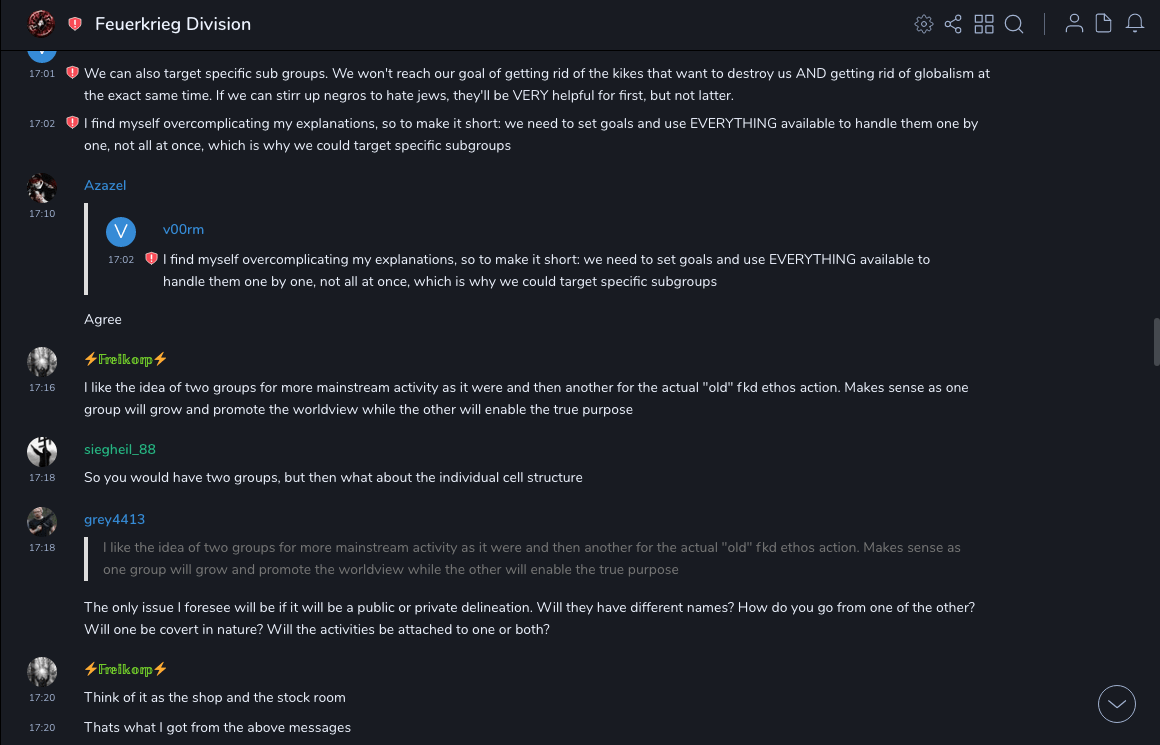Click the channel avatar in the header
Screen dimensions: 1160x745
click(x=41, y=23)
